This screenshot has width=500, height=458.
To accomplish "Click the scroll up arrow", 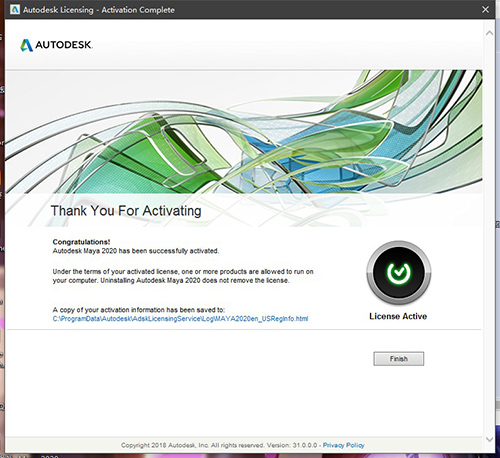I will click(489, 33).
